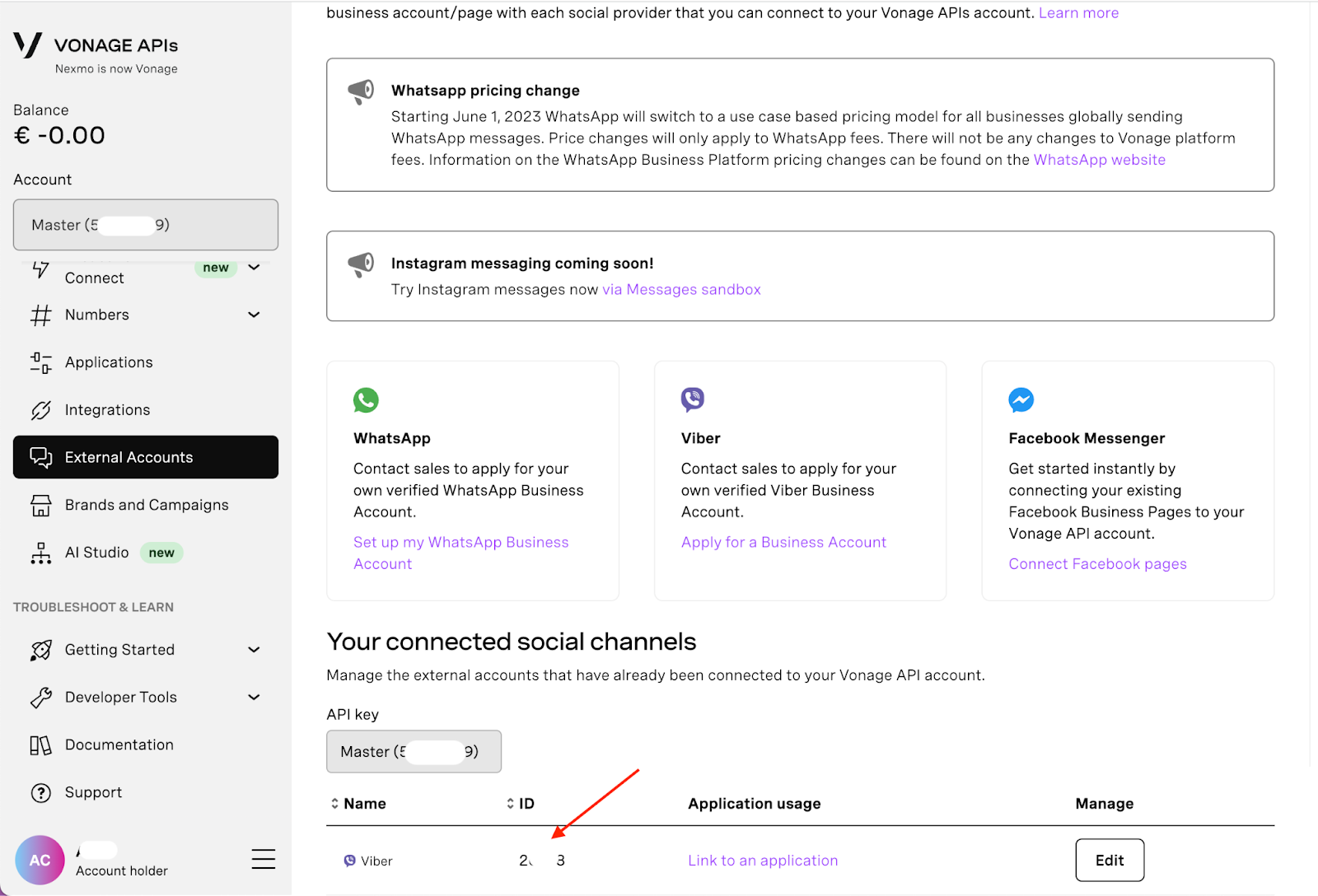
Task: Expand the Connect menu chevron
Action: pos(255,267)
